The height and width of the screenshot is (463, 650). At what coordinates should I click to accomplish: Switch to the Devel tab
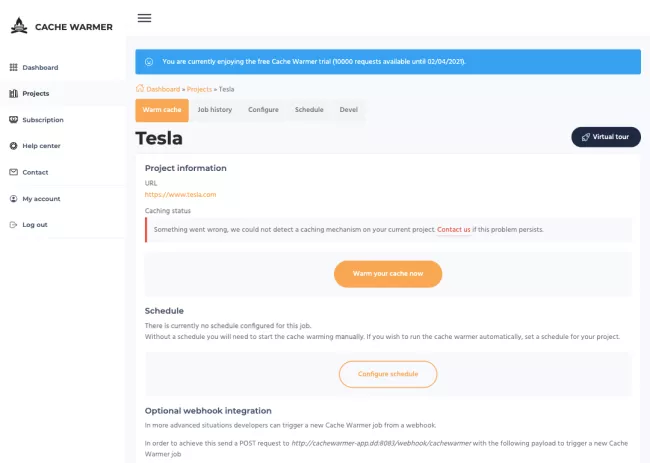point(348,109)
